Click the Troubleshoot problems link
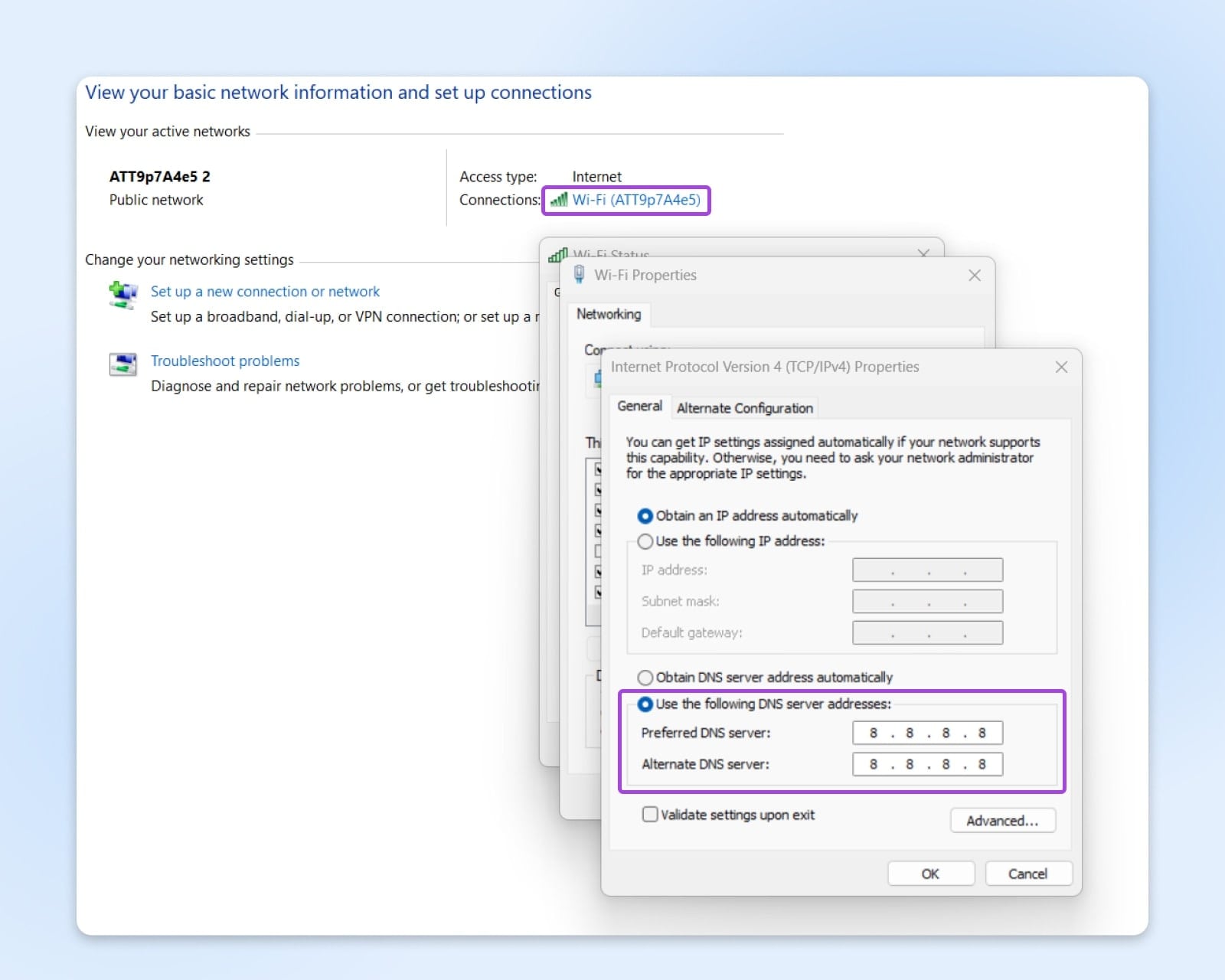Screen dimensions: 1225x980 click(225, 361)
